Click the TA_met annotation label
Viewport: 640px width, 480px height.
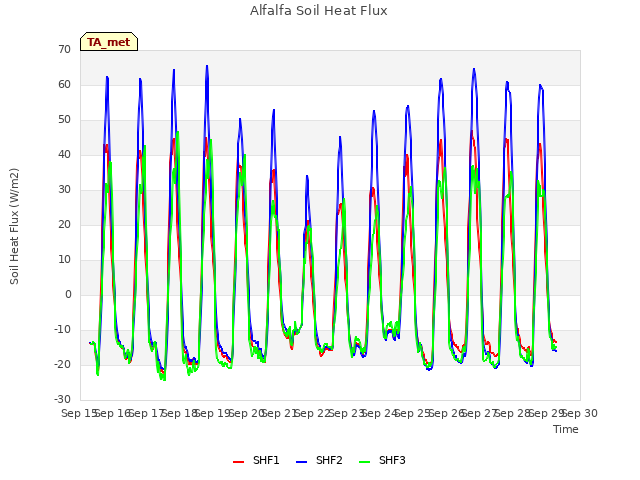[x=109, y=42]
